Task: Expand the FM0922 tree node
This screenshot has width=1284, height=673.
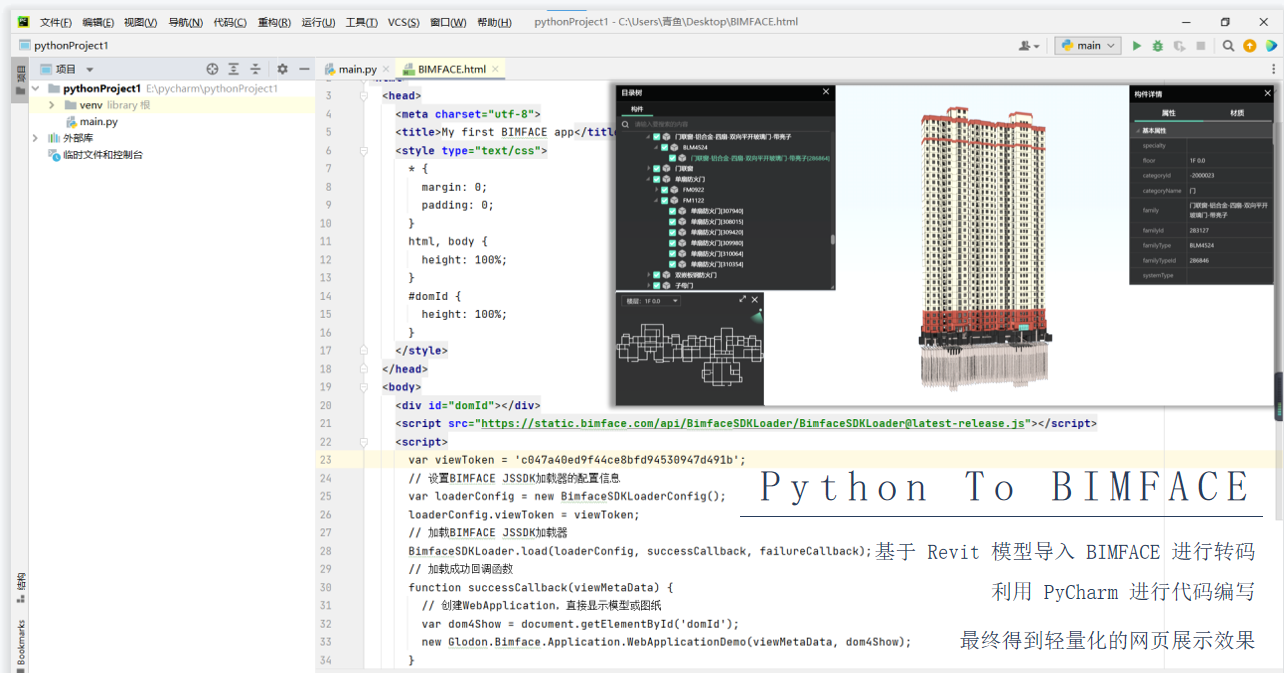Action: [657, 190]
